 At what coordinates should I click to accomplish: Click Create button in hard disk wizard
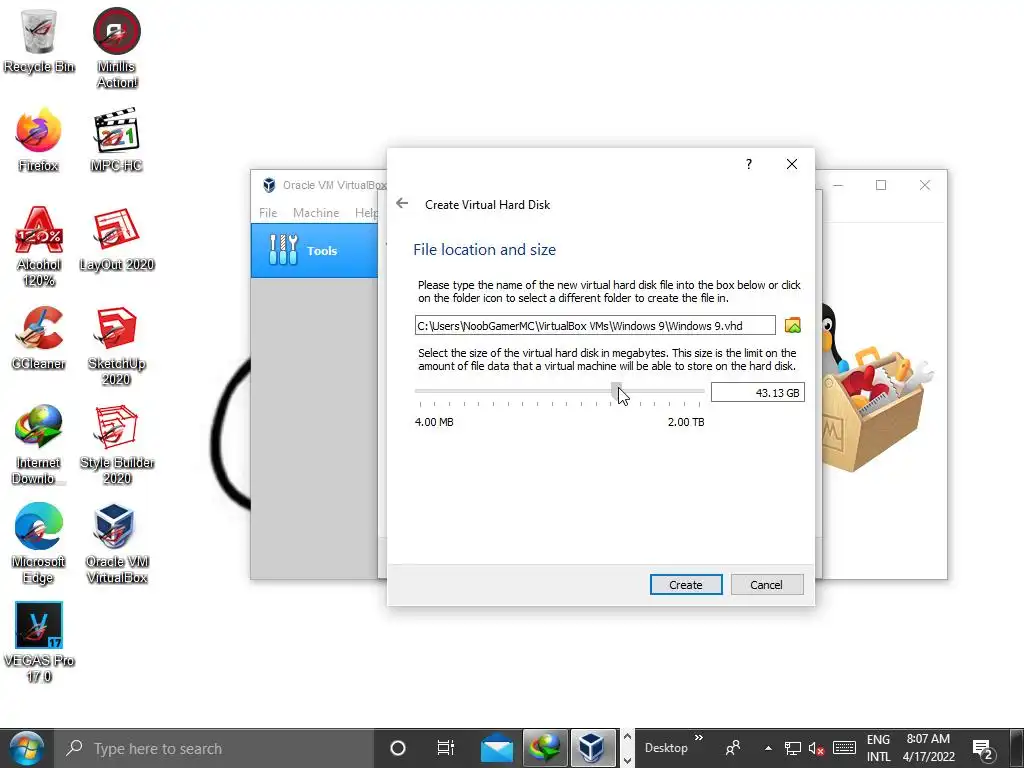click(686, 584)
